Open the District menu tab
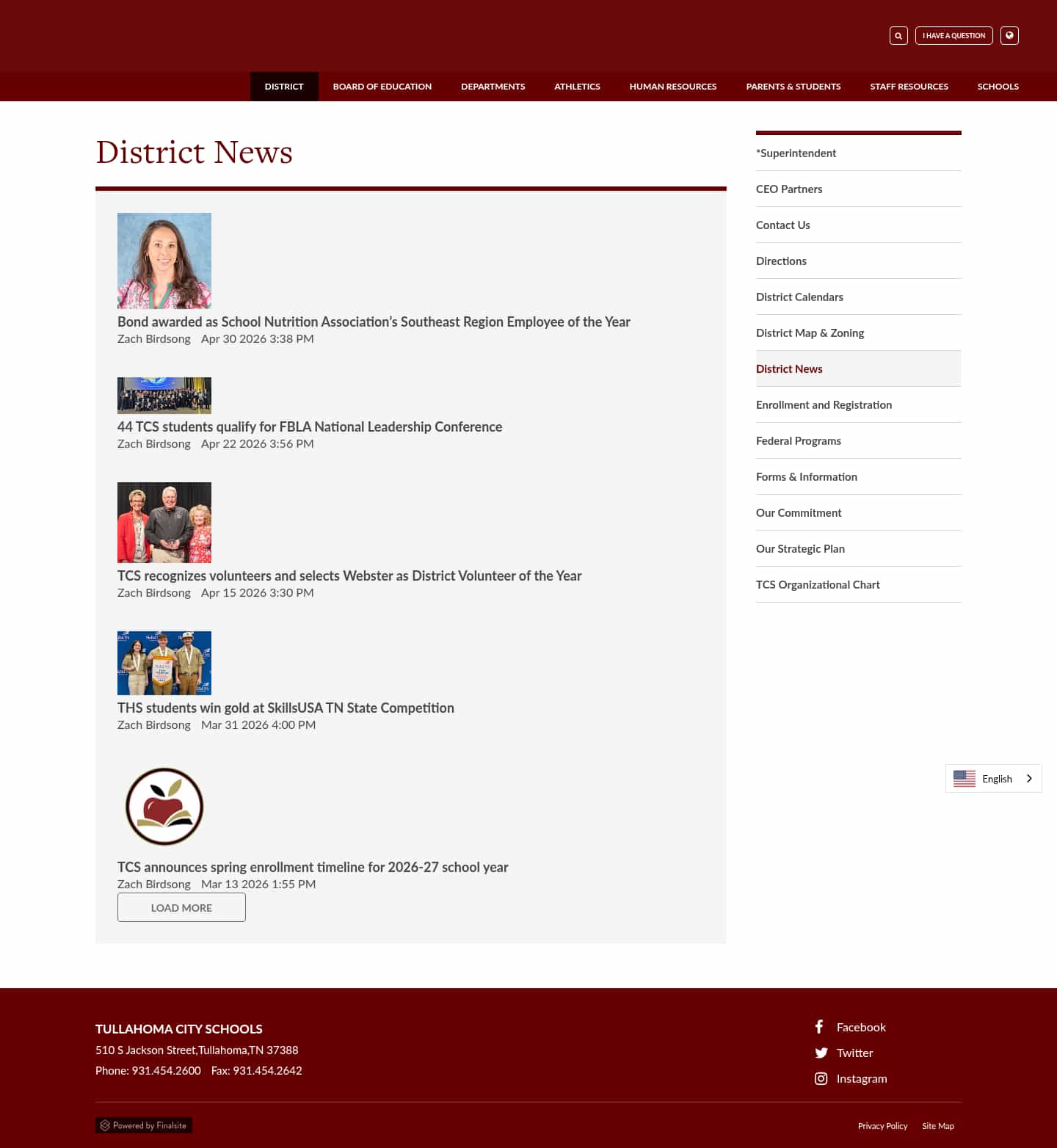The width and height of the screenshot is (1057, 1148). pos(284,87)
